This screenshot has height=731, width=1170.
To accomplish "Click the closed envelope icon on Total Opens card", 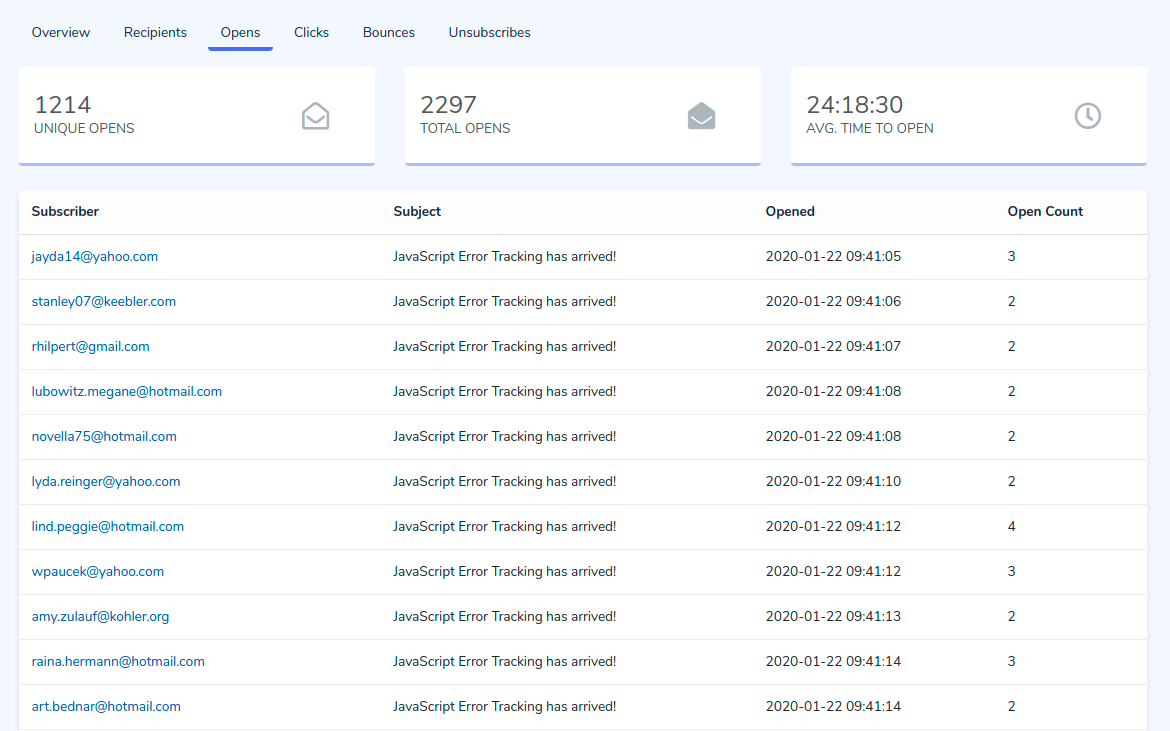I will 701,115.
